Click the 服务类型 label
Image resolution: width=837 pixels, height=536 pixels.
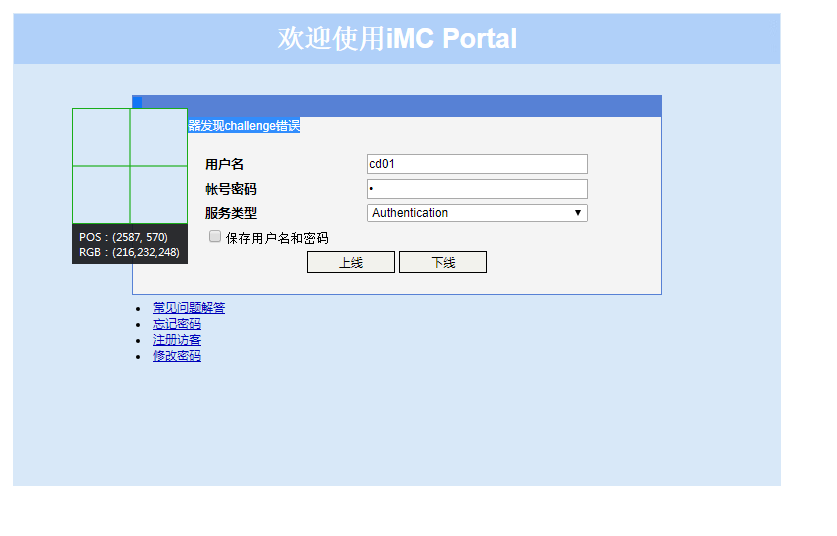231,213
